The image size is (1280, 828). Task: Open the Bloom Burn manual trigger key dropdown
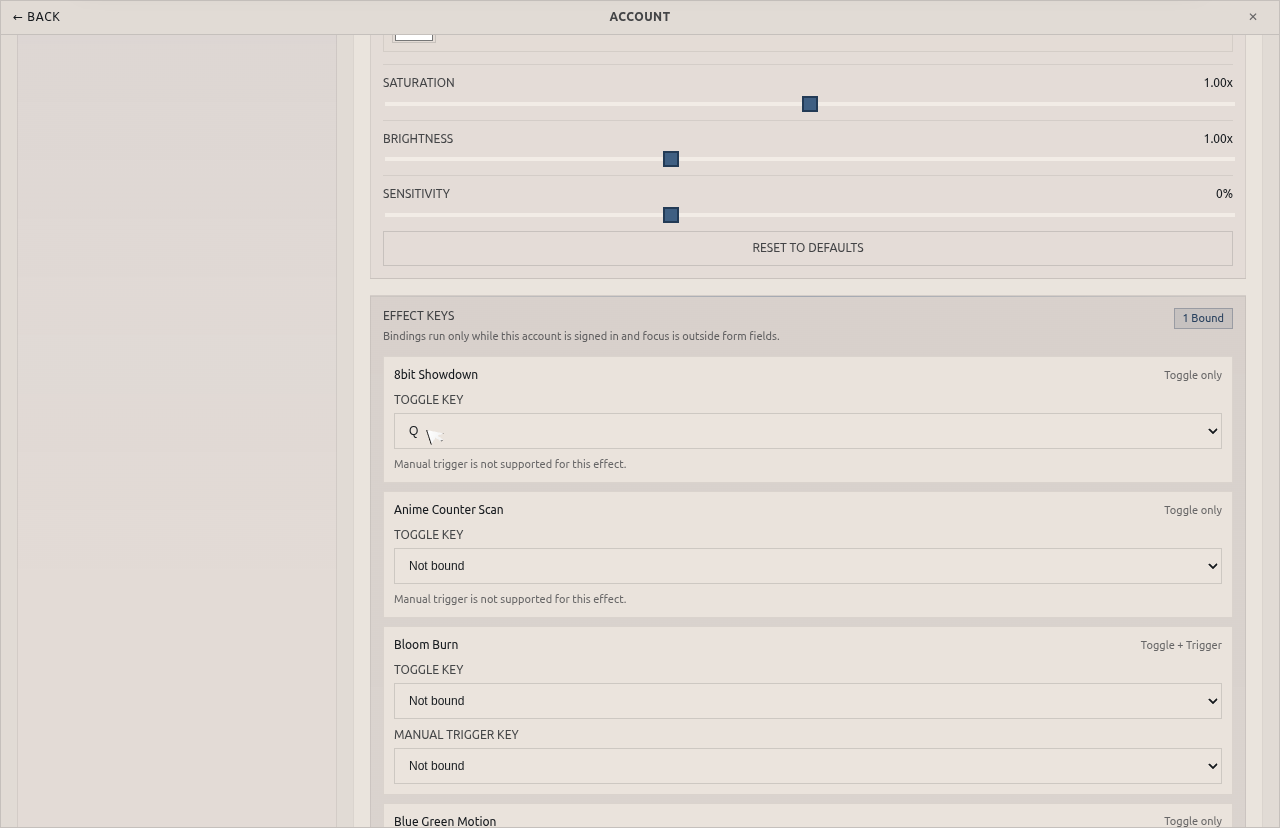tap(808, 765)
